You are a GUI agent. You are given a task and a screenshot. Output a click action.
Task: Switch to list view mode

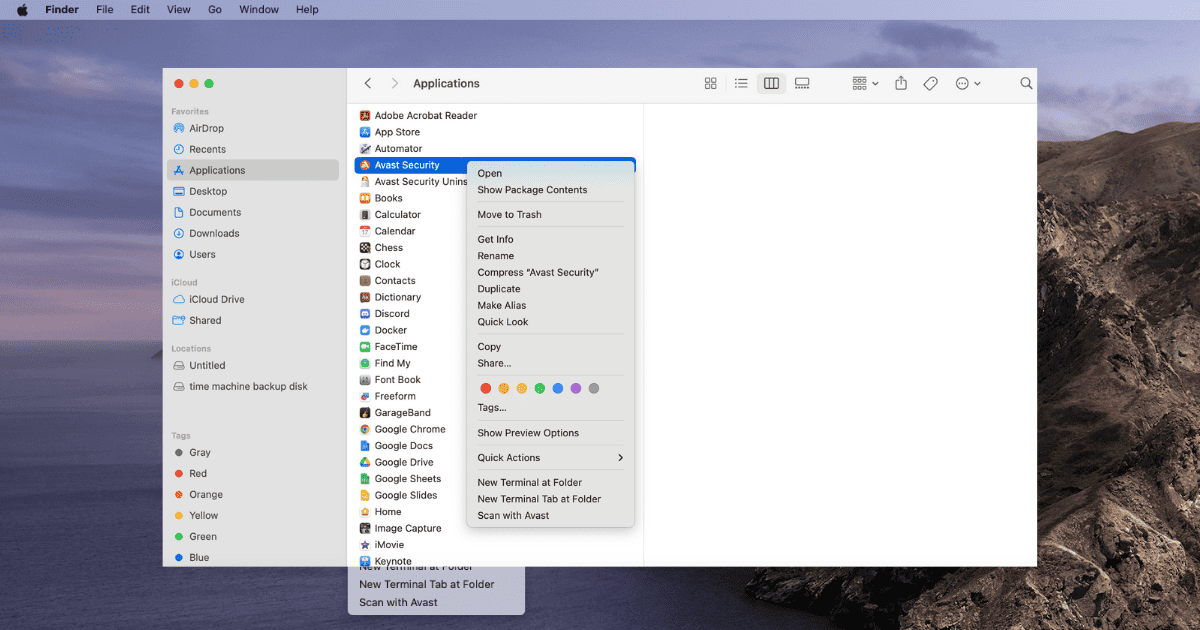point(741,84)
